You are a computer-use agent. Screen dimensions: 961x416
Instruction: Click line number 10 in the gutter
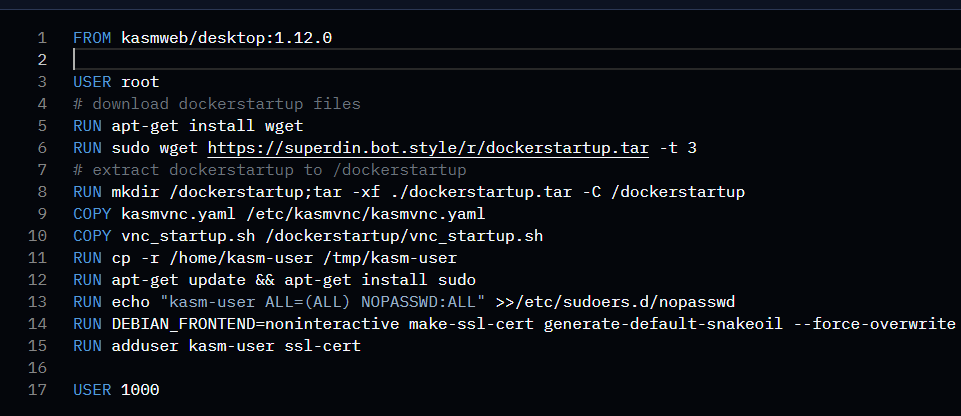tap(37, 236)
